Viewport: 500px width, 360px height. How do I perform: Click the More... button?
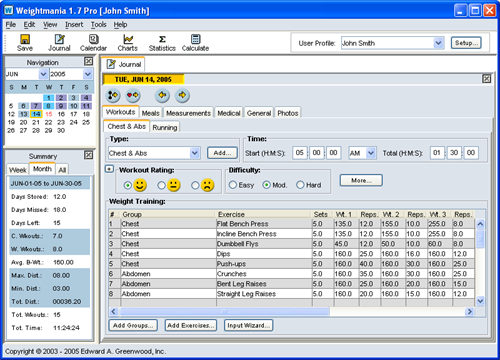361,180
